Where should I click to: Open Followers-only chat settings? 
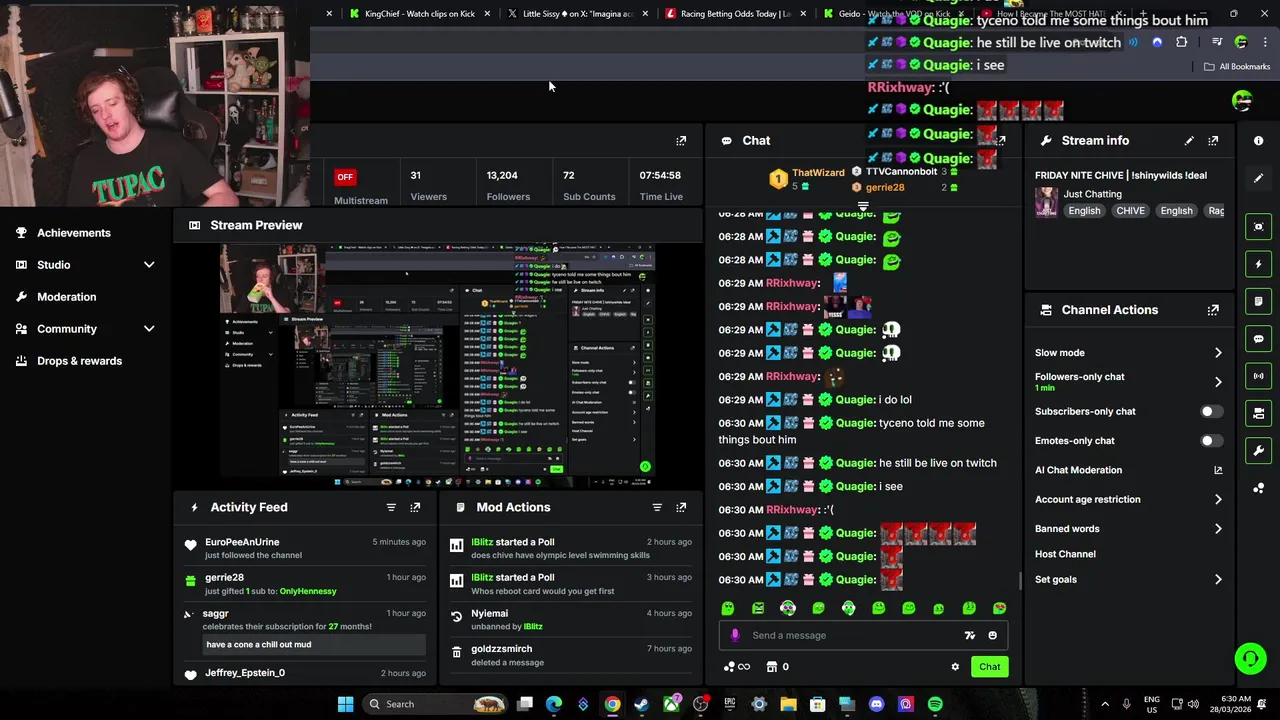[1129, 381]
